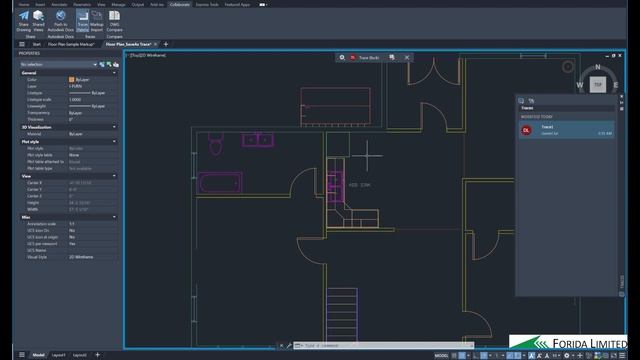Launch the DWG Compare tool
Image resolution: width=640 pixels, height=360 pixels.
tap(114, 21)
